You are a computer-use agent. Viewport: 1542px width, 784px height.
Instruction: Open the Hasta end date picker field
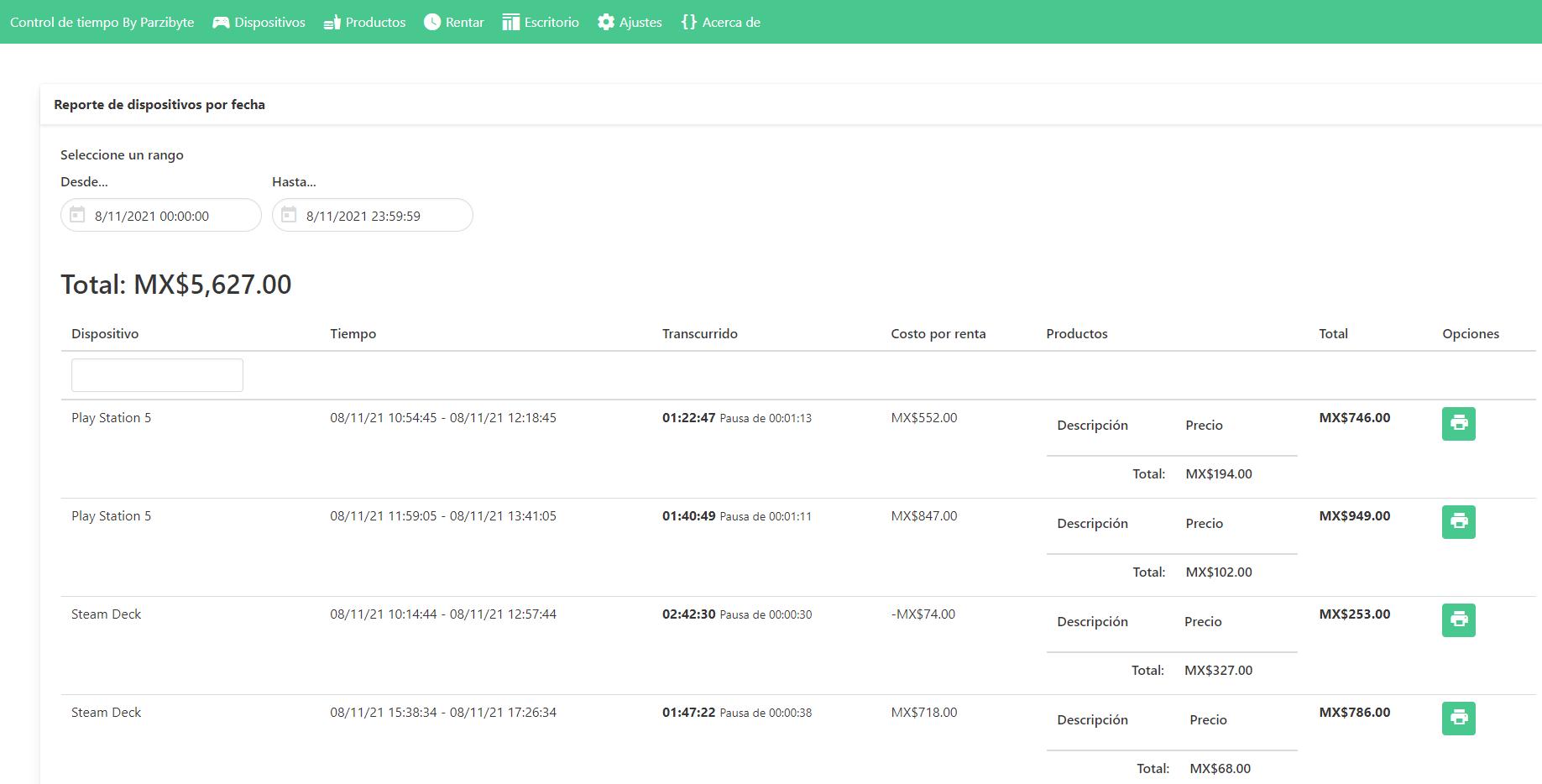click(379, 216)
